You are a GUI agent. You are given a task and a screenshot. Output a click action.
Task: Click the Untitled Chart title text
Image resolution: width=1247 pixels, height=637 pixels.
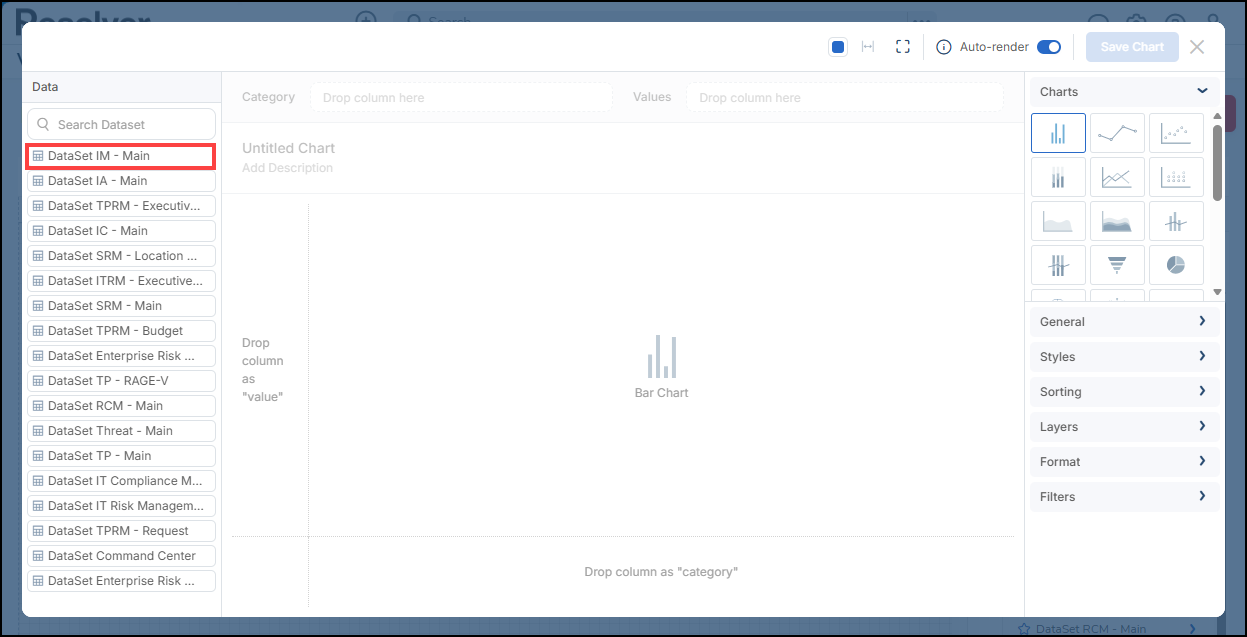288,148
